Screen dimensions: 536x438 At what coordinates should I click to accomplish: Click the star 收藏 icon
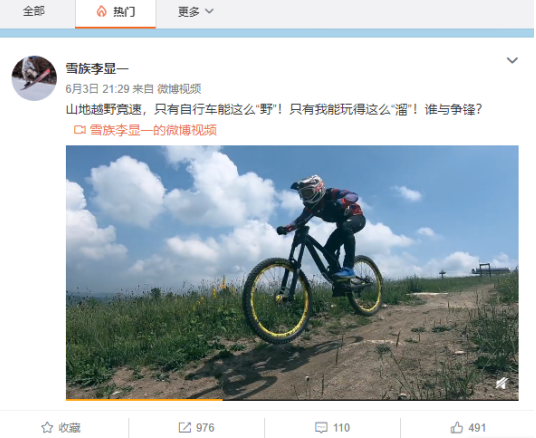pos(47,428)
